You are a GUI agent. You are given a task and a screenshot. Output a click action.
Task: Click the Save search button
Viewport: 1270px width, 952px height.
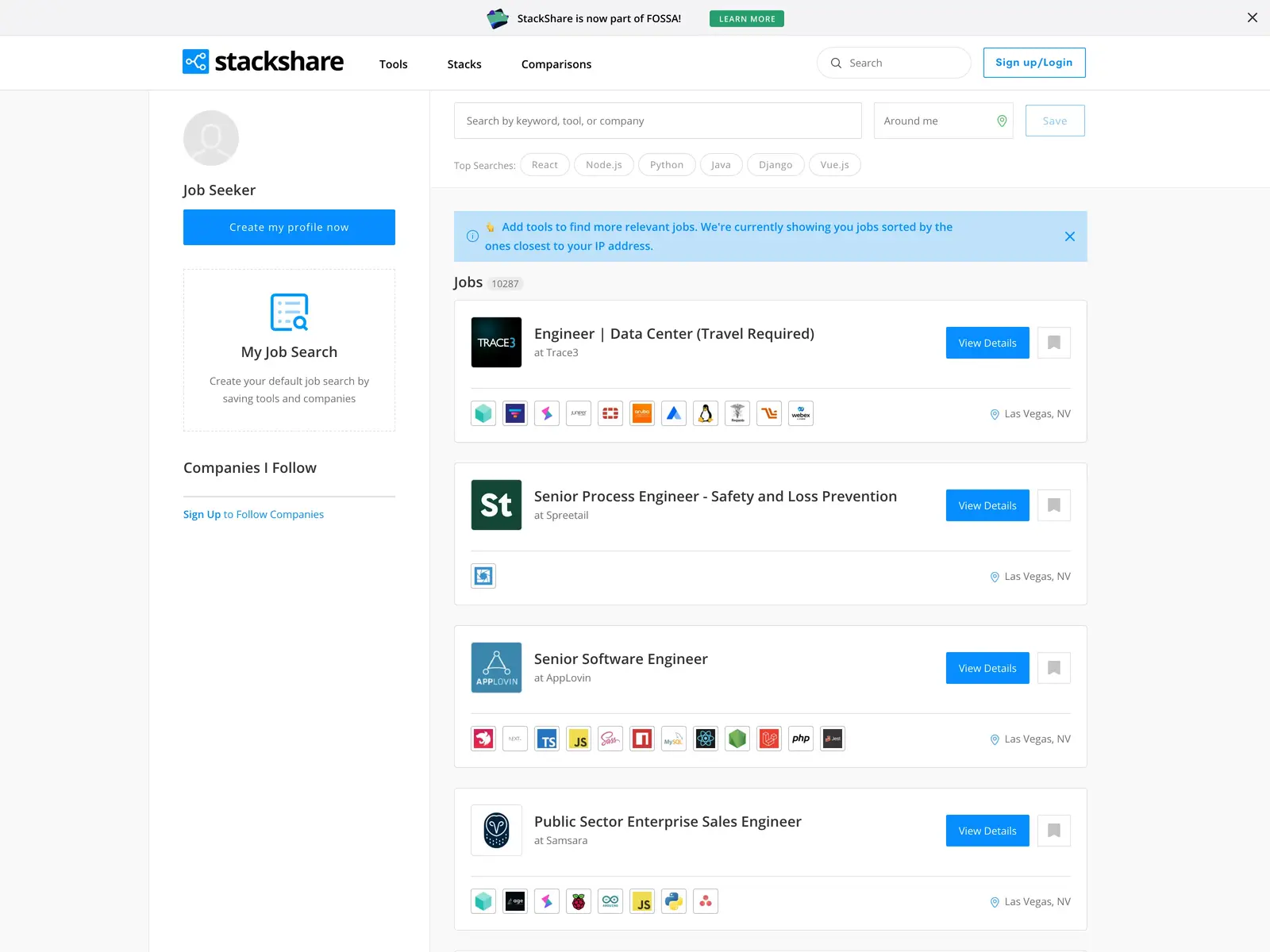point(1055,121)
